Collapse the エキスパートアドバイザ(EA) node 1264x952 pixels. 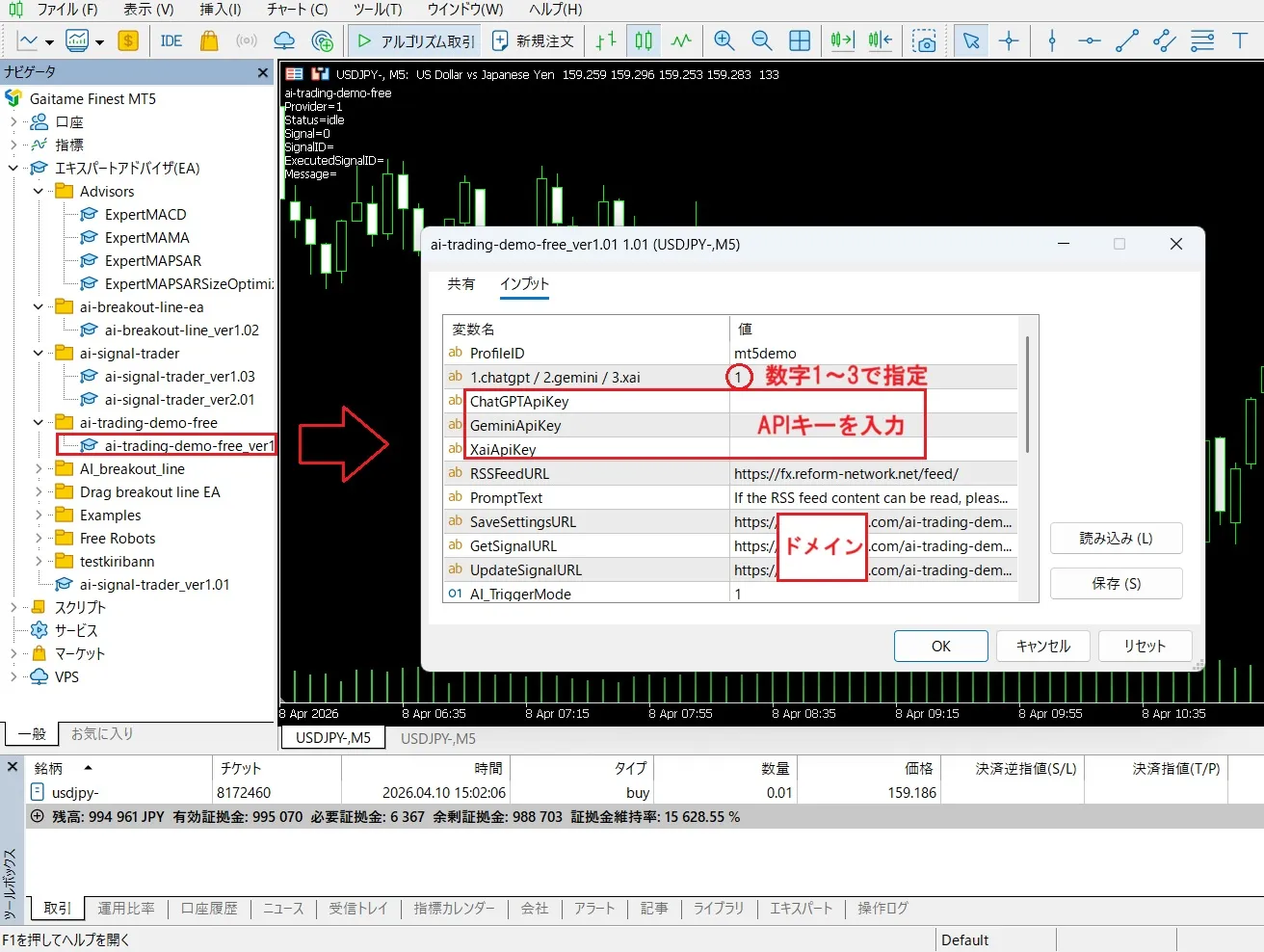[x=13, y=168]
